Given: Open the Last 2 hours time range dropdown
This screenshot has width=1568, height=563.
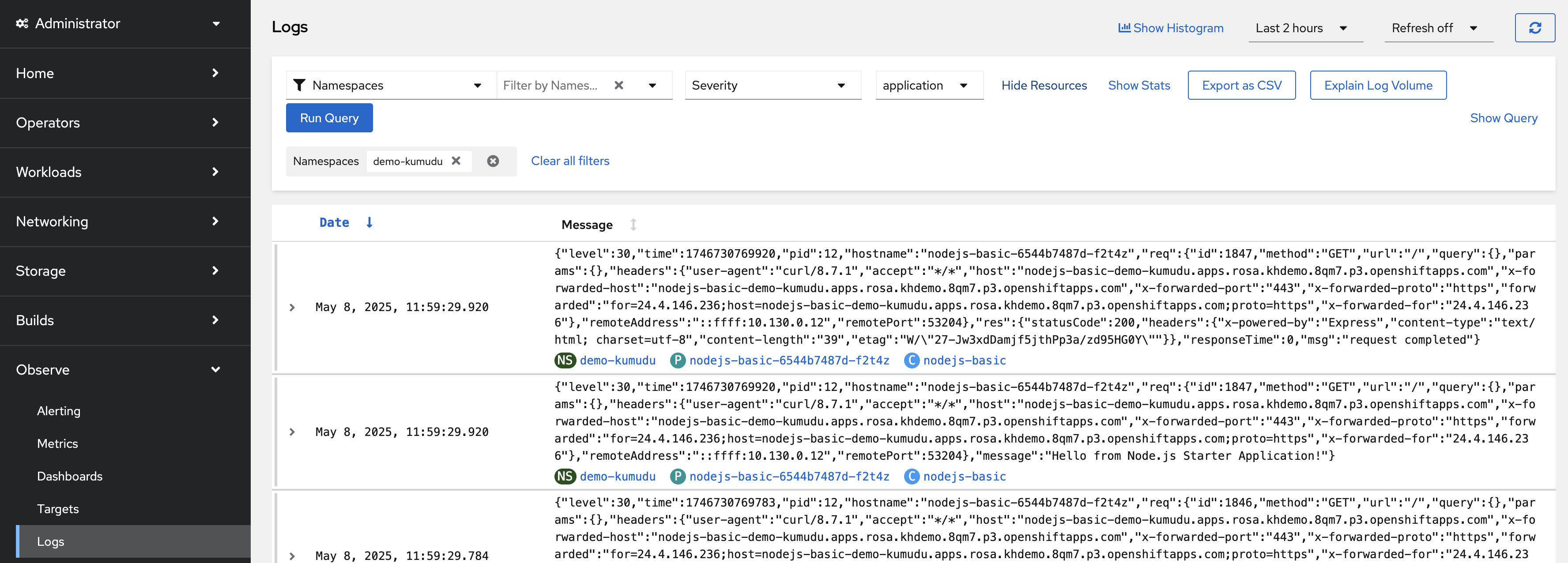Looking at the screenshot, I should click(1305, 27).
